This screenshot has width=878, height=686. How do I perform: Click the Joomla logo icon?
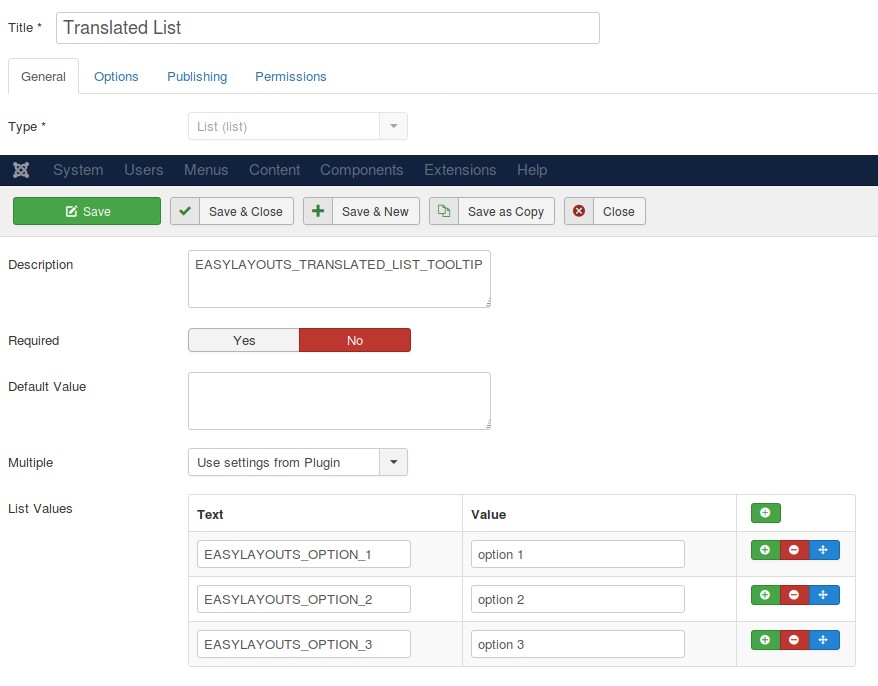21,170
